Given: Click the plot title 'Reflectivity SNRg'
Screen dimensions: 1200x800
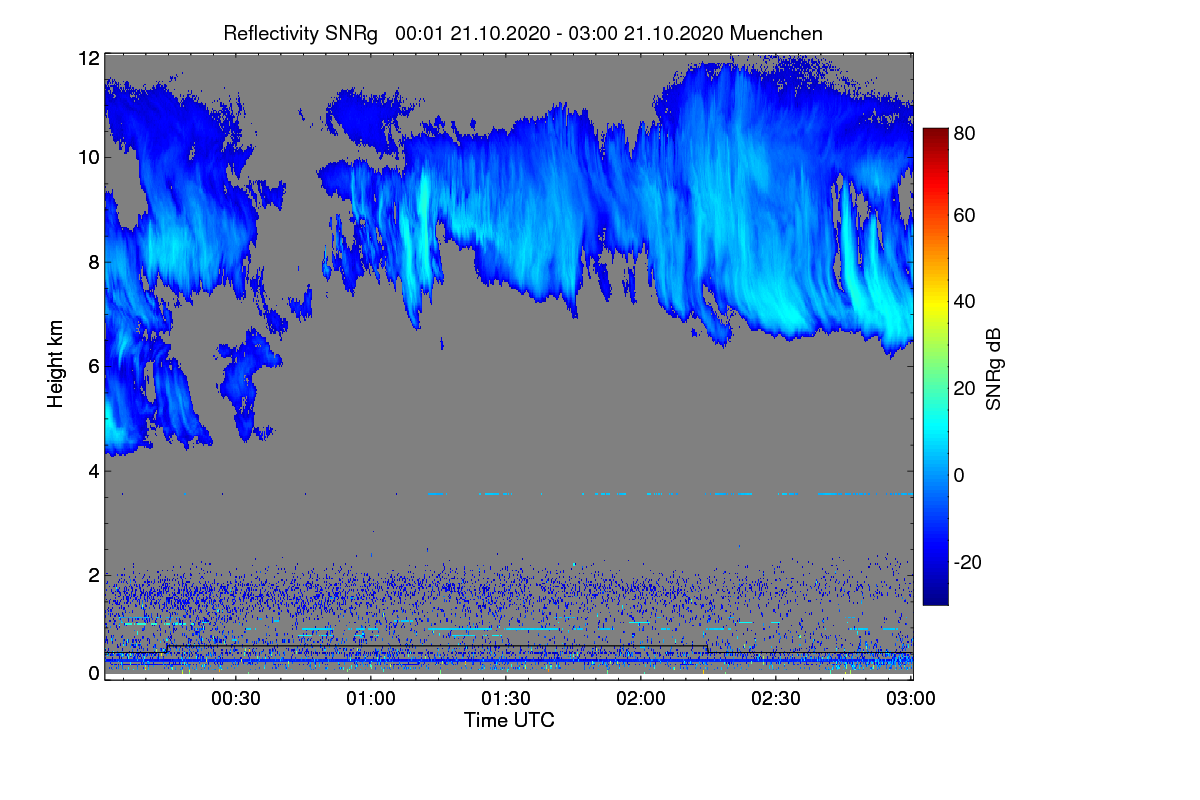Looking at the screenshot, I should [301, 33].
